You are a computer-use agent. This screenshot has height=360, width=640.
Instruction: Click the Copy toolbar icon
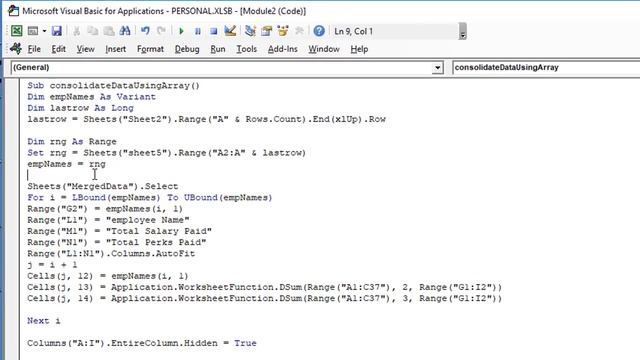93,31
